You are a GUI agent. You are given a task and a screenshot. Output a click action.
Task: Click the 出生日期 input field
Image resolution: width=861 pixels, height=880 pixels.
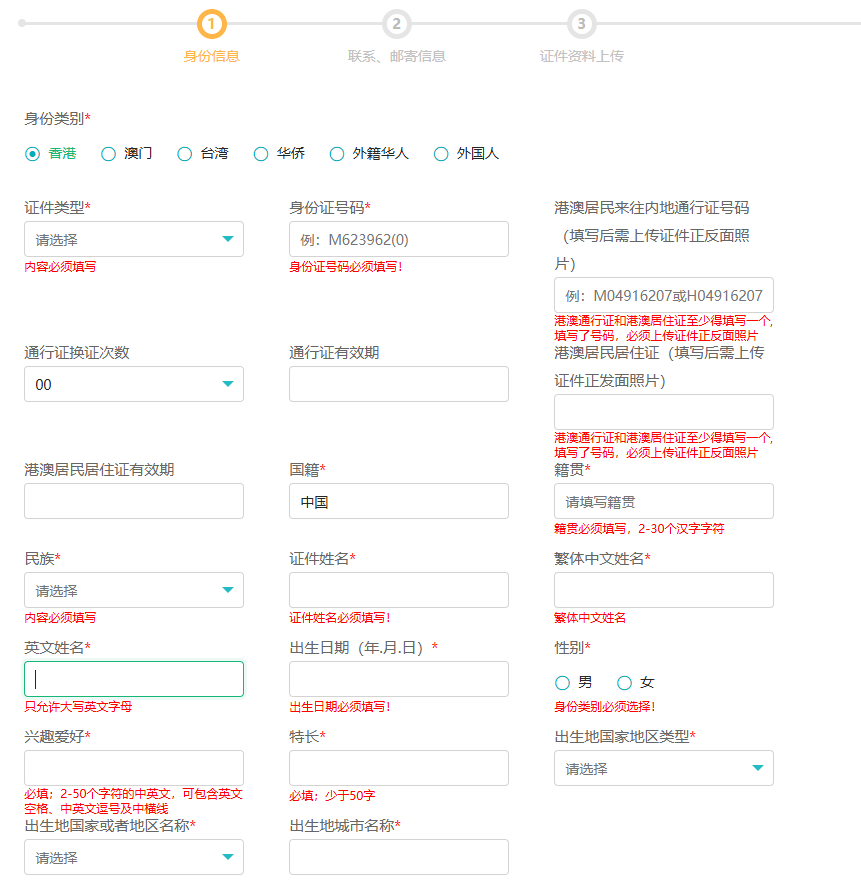coord(398,679)
